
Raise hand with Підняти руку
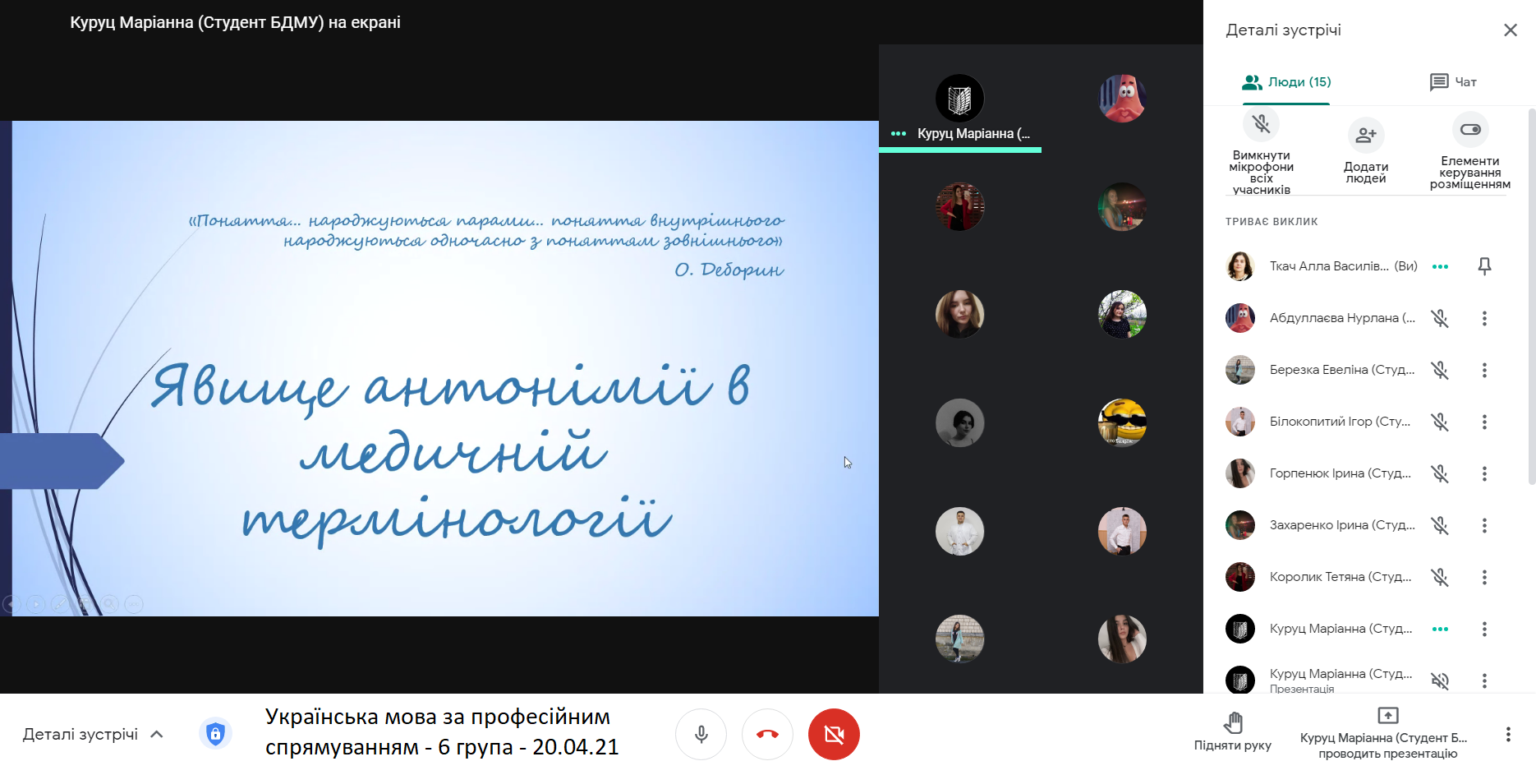pos(1232,730)
